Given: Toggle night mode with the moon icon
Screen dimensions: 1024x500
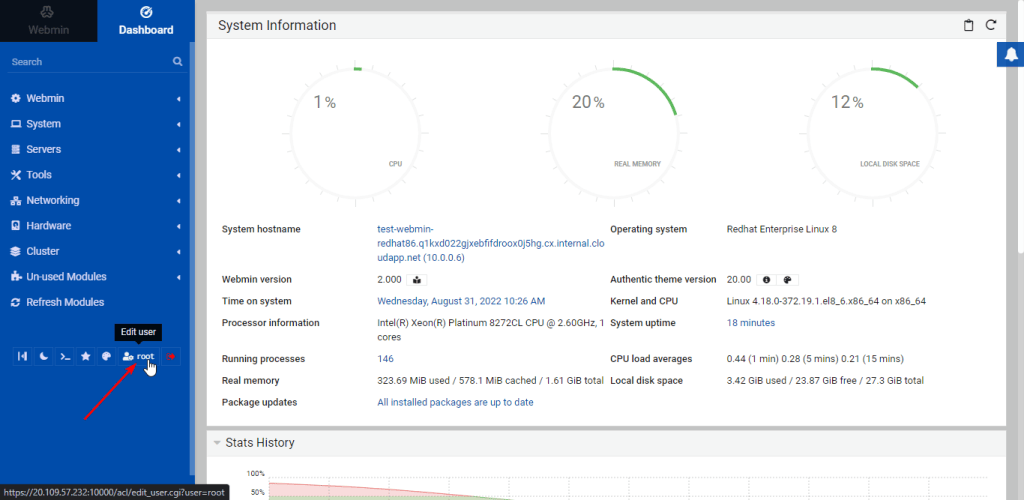Looking at the screenshot, I should (x=44, y=356).
